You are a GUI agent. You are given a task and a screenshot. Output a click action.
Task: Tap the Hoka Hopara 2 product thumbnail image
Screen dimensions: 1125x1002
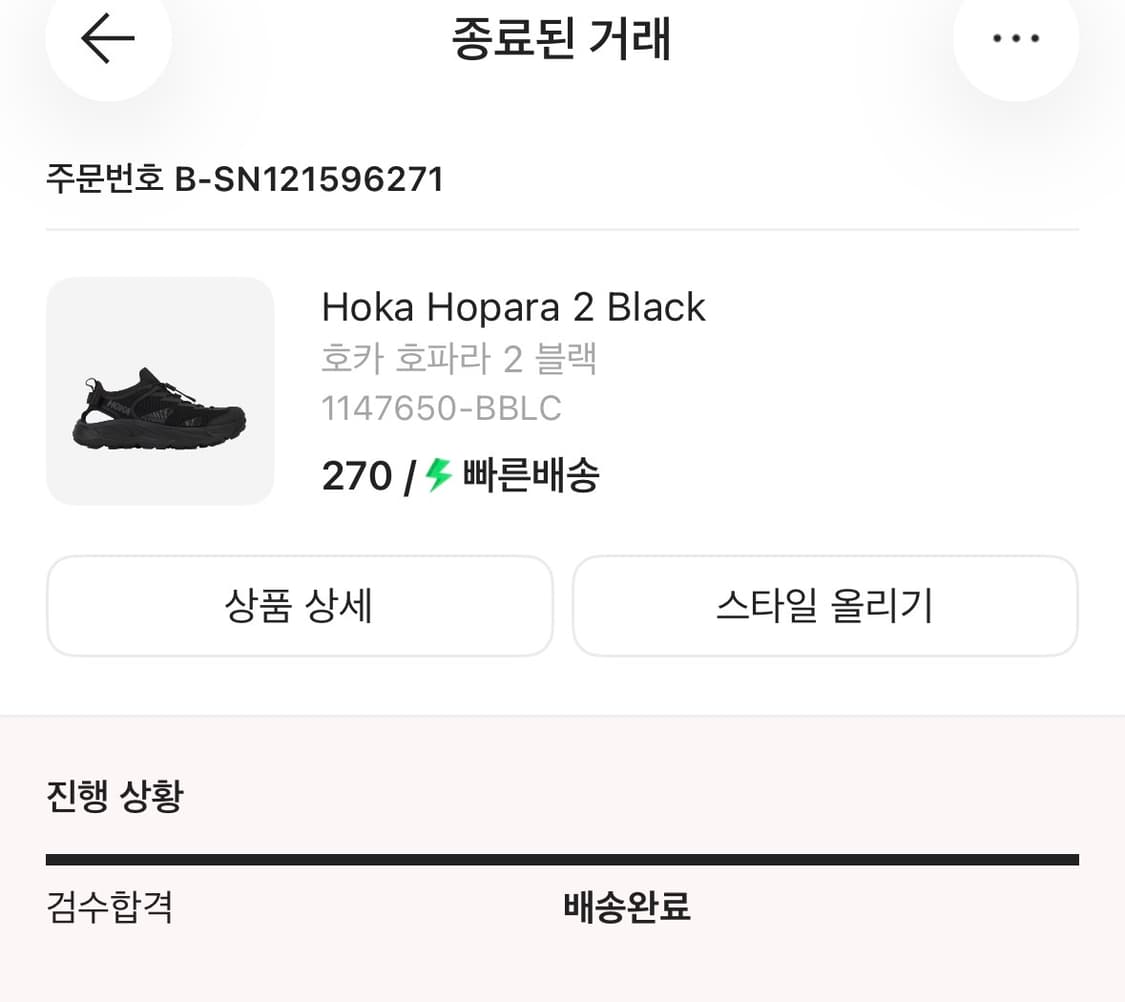click(159, 390)
